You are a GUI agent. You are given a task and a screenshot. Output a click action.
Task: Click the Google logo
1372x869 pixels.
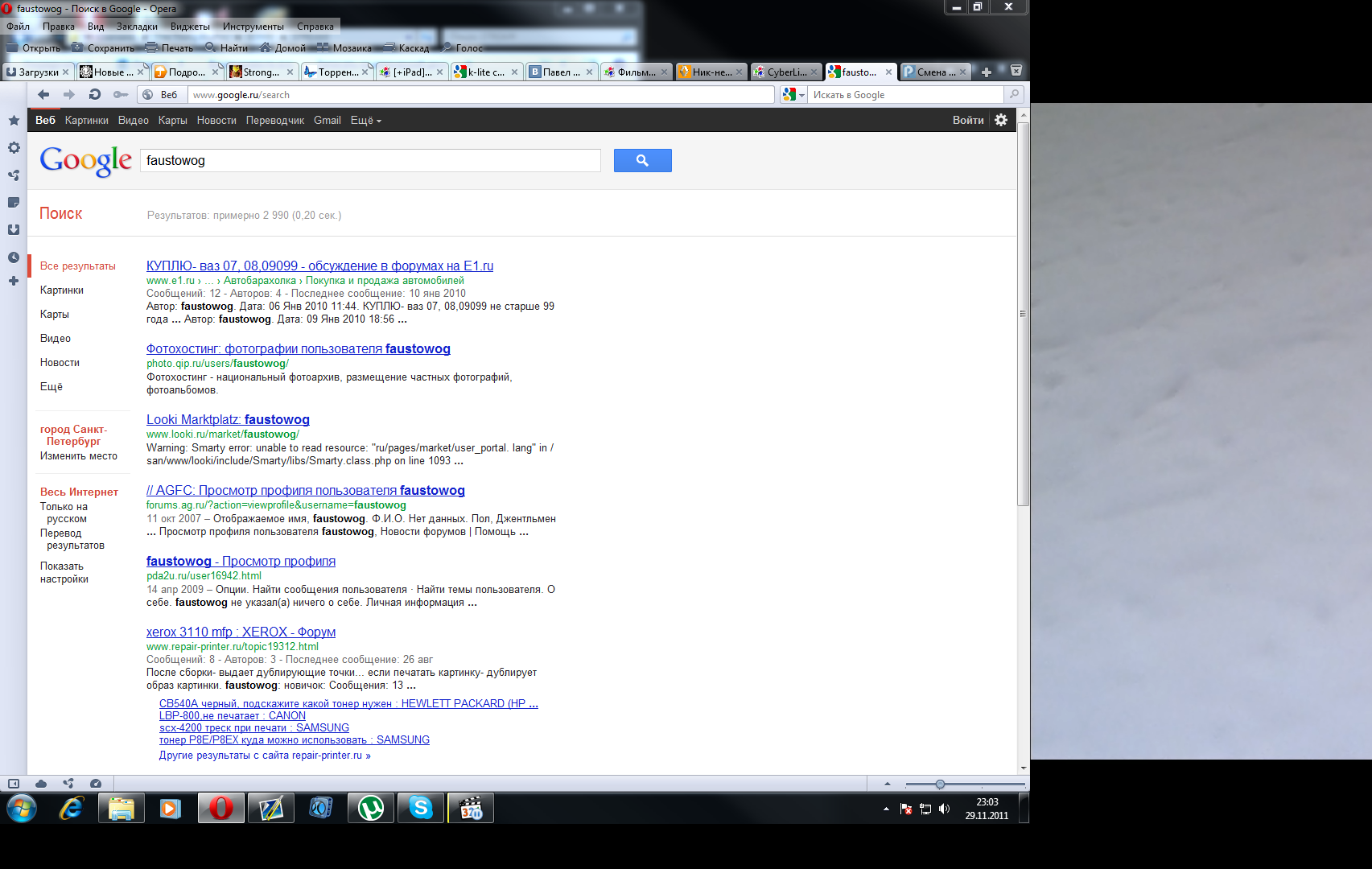(86, 161)
